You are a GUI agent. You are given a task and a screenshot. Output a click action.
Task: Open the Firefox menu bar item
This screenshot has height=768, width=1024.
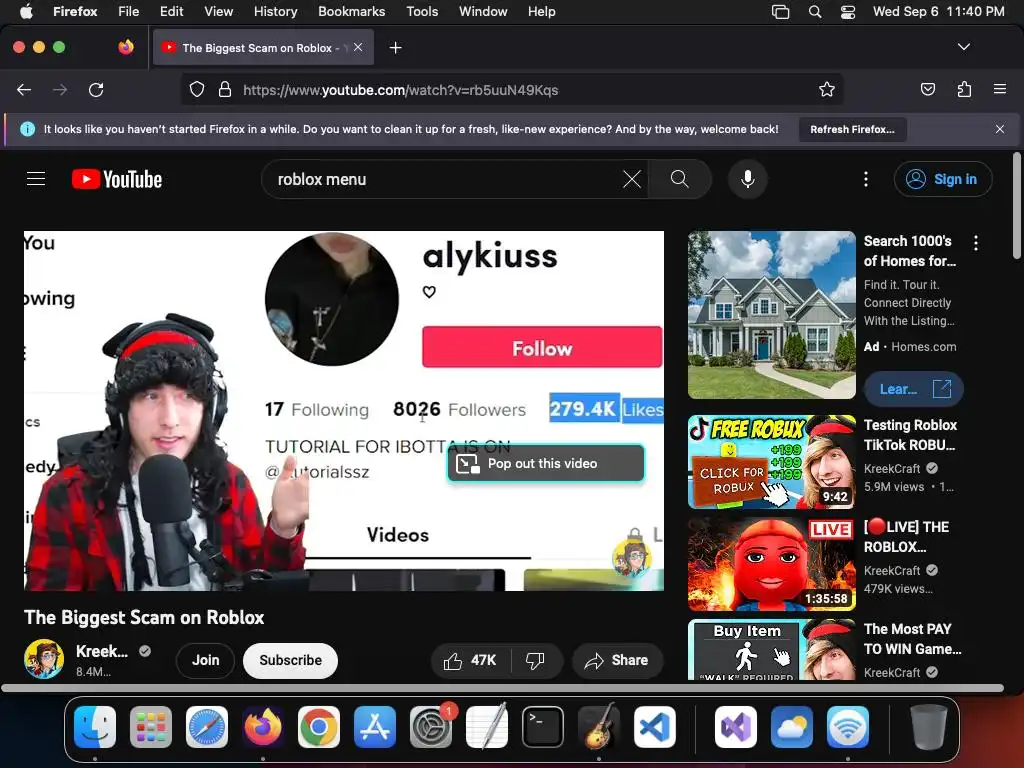coord(75,12)
